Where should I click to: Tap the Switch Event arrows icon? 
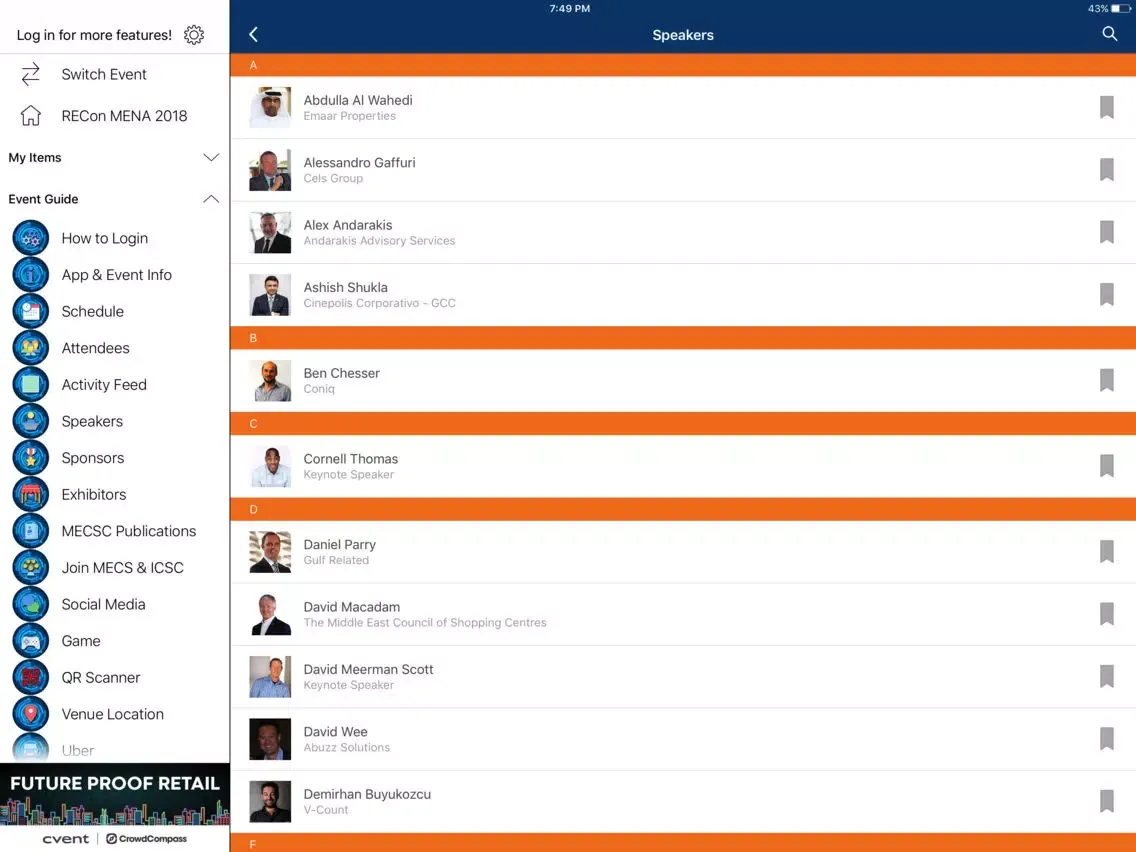point(30,74)
